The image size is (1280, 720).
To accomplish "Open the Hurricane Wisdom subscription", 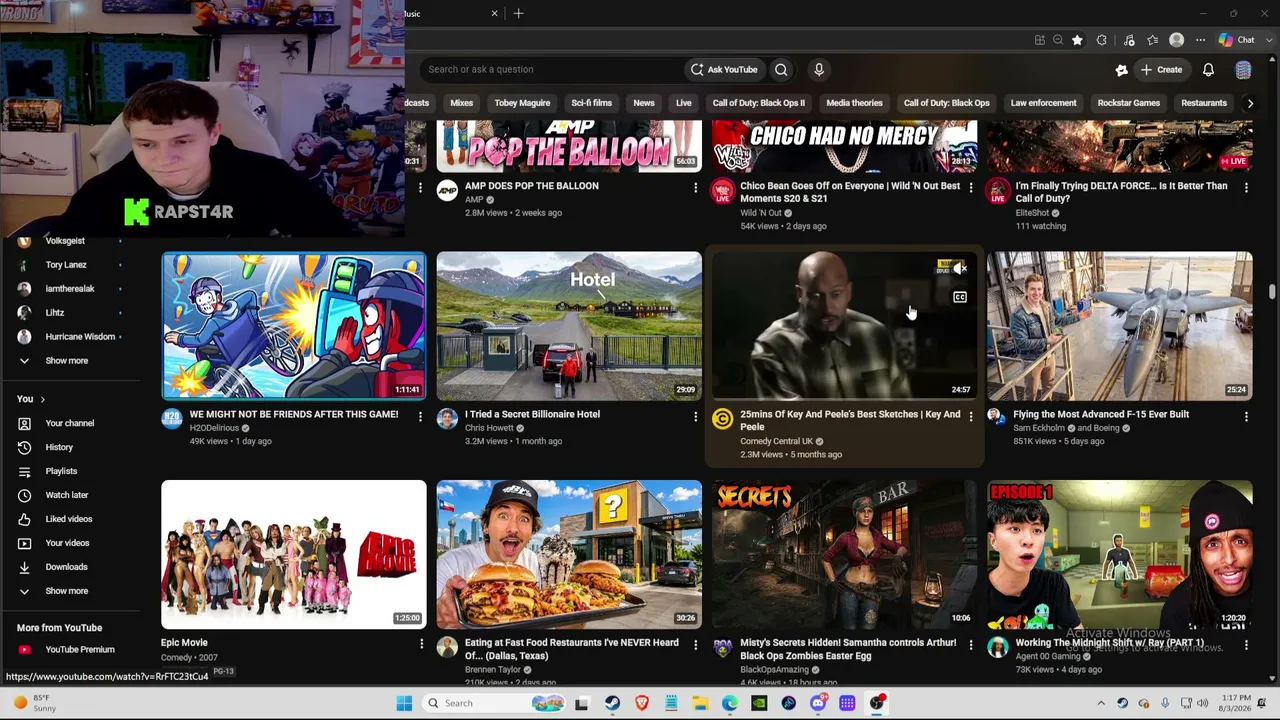I will point(80,337).
